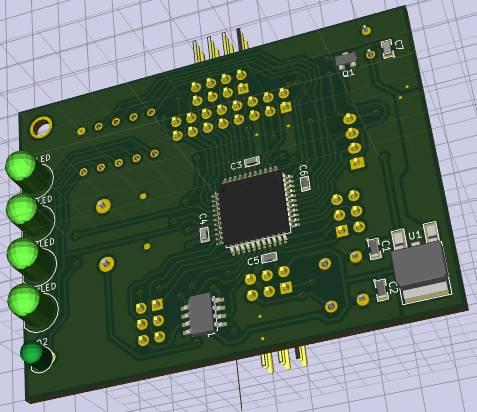Click the gray SOIC-8 chip near bottom
The image size is (477, 412).
click(x=204, y=314)
